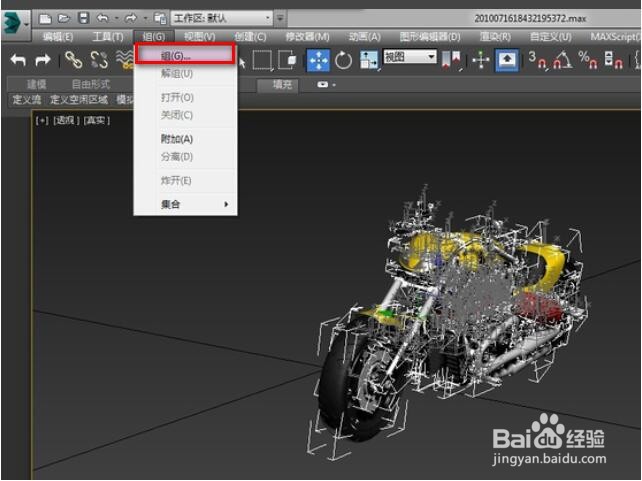The width and height of the screenshot is (642, 481).
Task: Choose 炸开(E) in the group menu
Action: tap(186, 180)
